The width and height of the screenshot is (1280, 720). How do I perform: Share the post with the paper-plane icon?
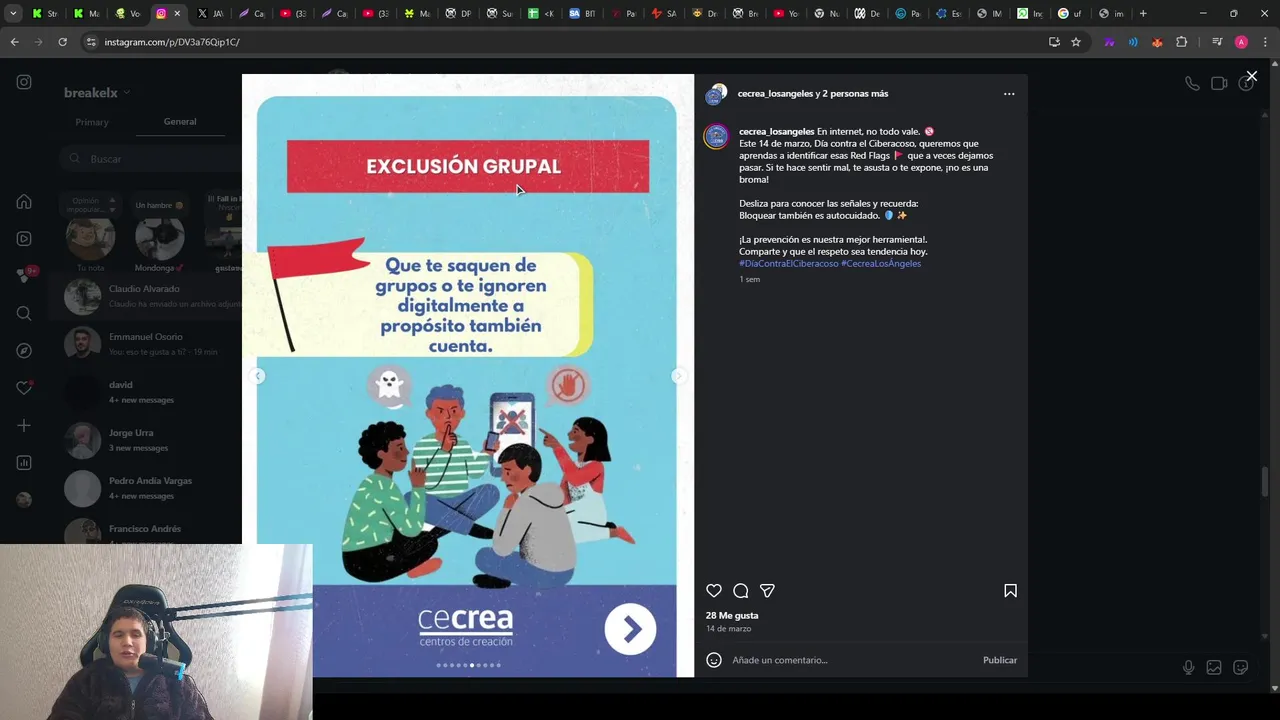767,591
